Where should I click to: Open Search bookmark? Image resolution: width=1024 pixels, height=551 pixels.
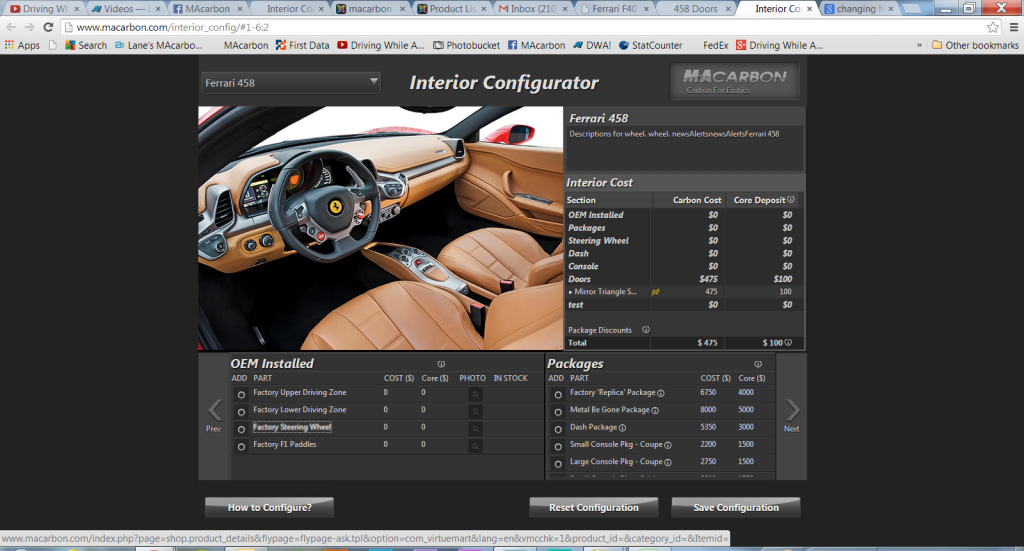pyautogui.click(x=86, y=45)
